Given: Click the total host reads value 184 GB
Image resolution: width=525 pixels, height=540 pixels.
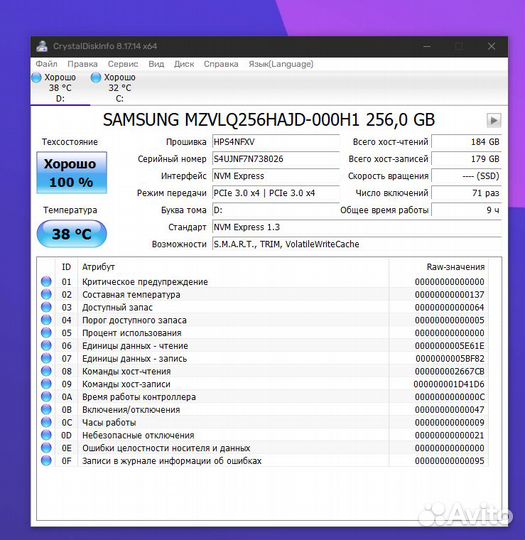Looking at the screenshot, I should (x=466, y=142).
